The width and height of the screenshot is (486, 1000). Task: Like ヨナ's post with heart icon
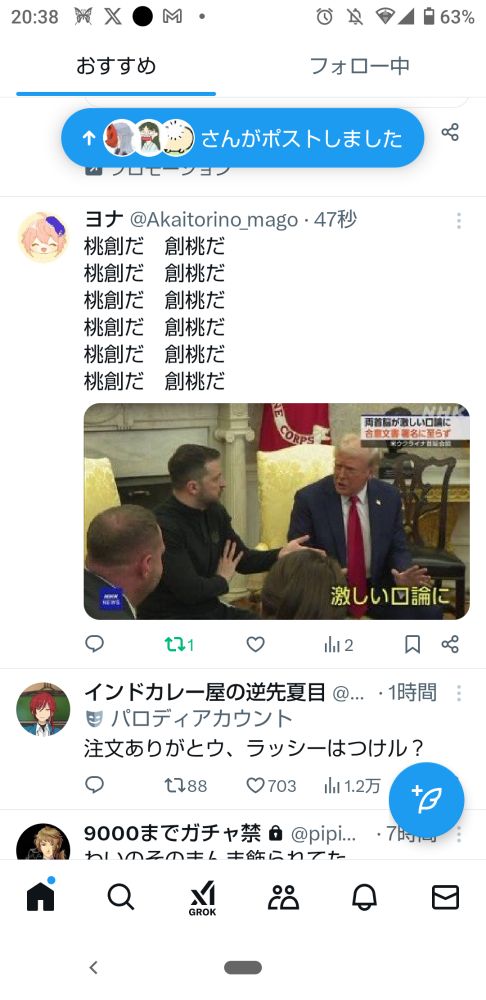tap(256, 645)
